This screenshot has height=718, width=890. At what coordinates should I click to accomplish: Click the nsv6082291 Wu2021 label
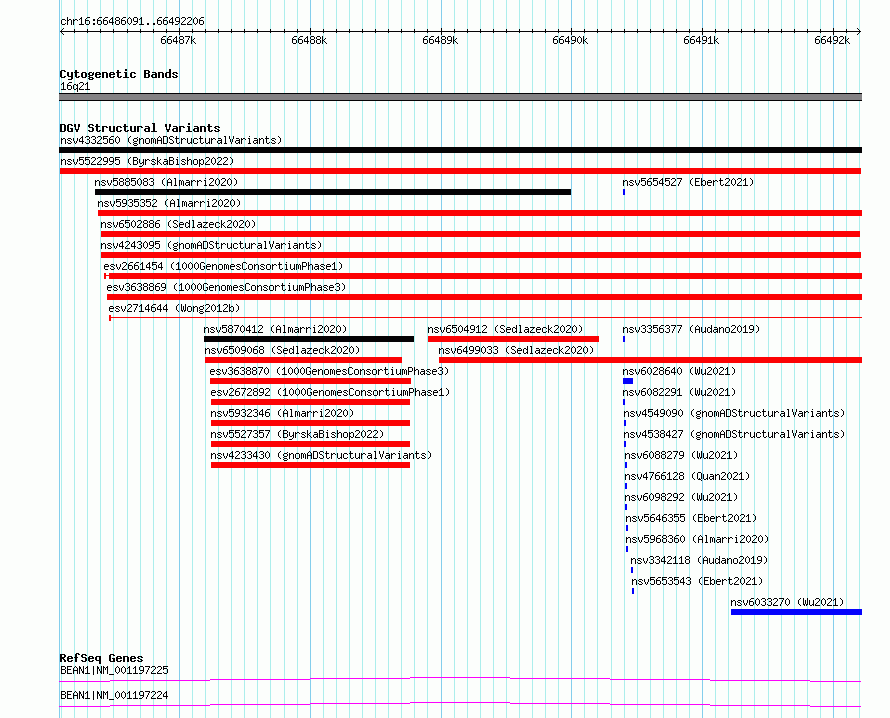click(x=679, y=392)
